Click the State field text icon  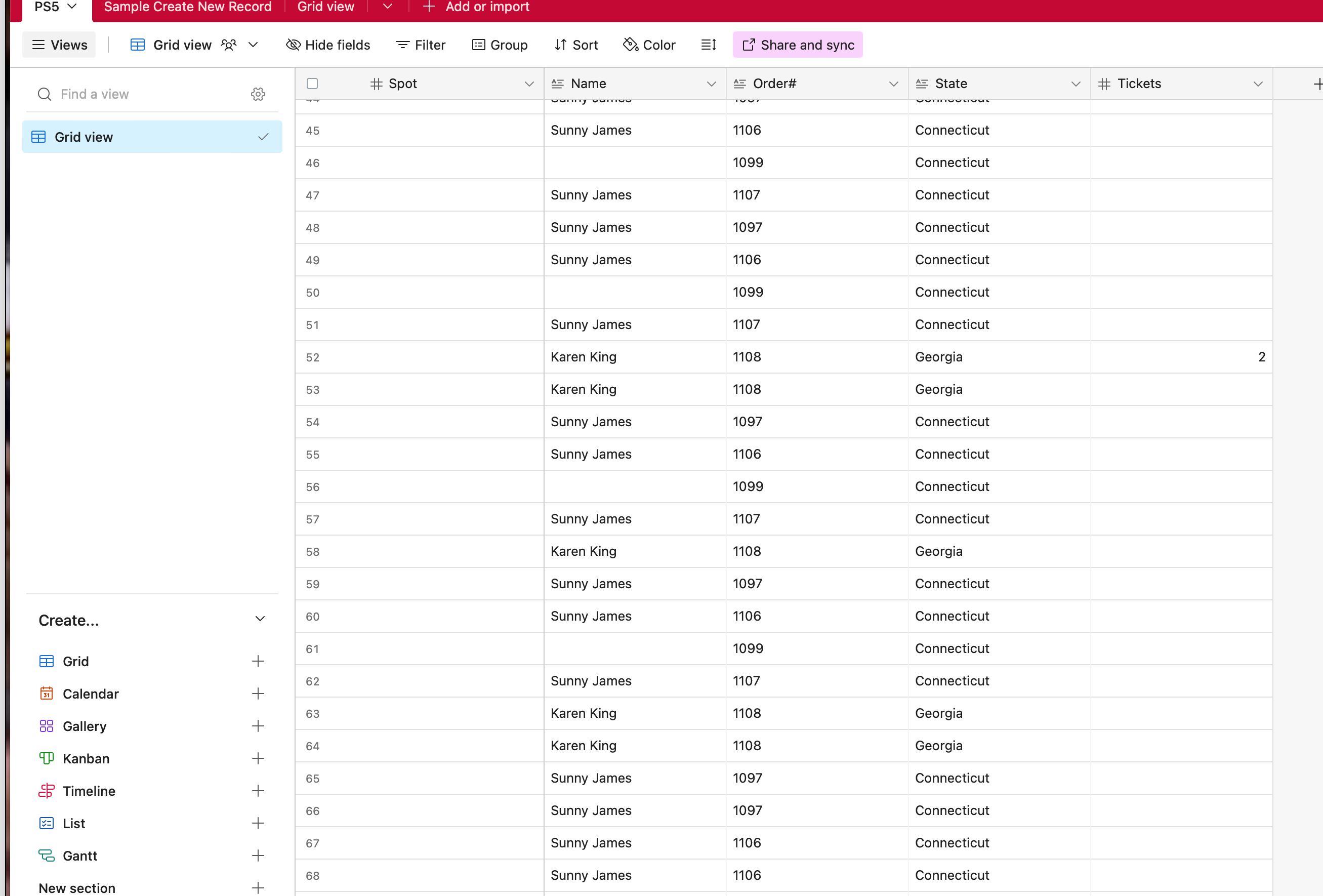click(x=922, y=84)
